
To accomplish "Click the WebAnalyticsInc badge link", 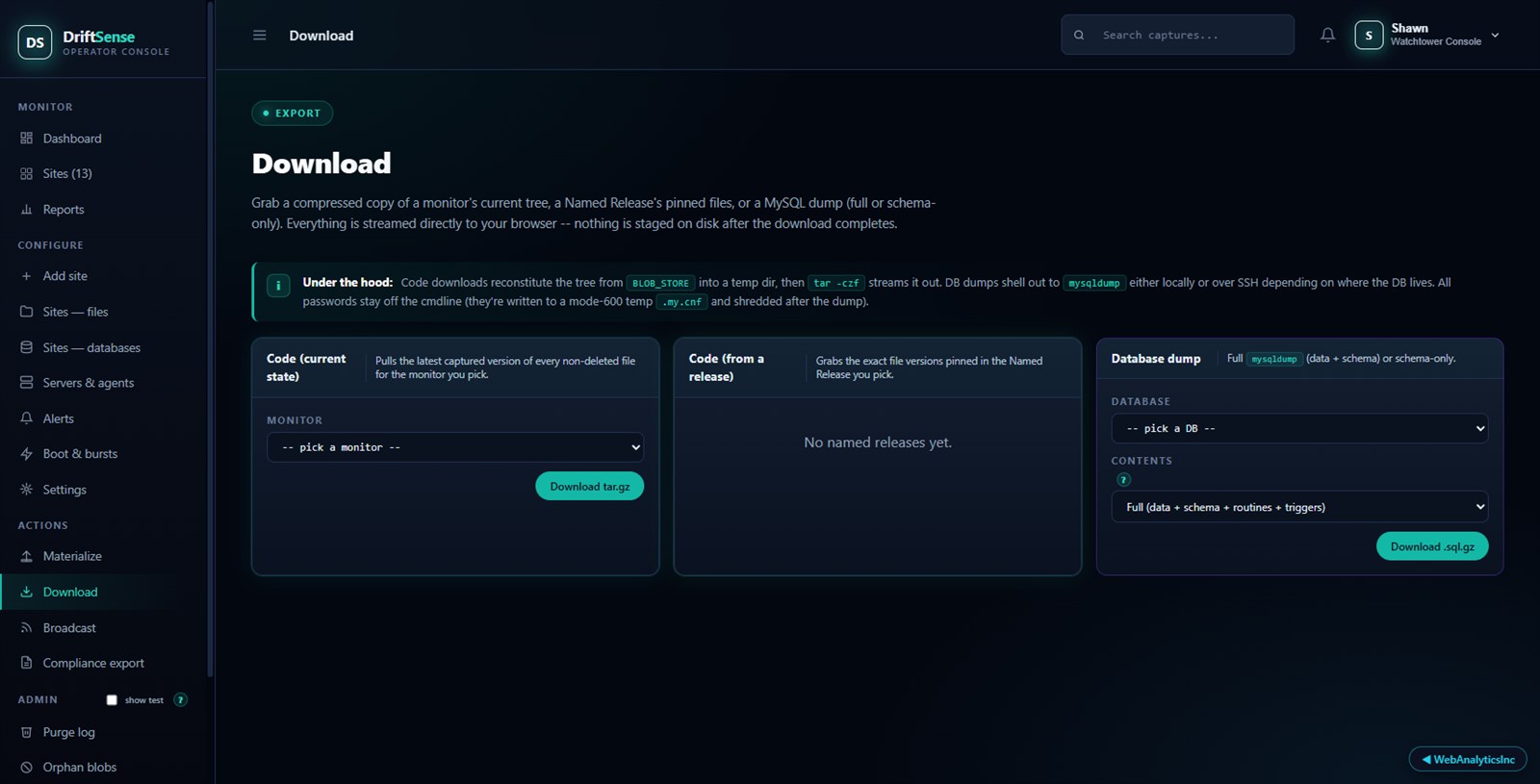I will [1468, 759].
